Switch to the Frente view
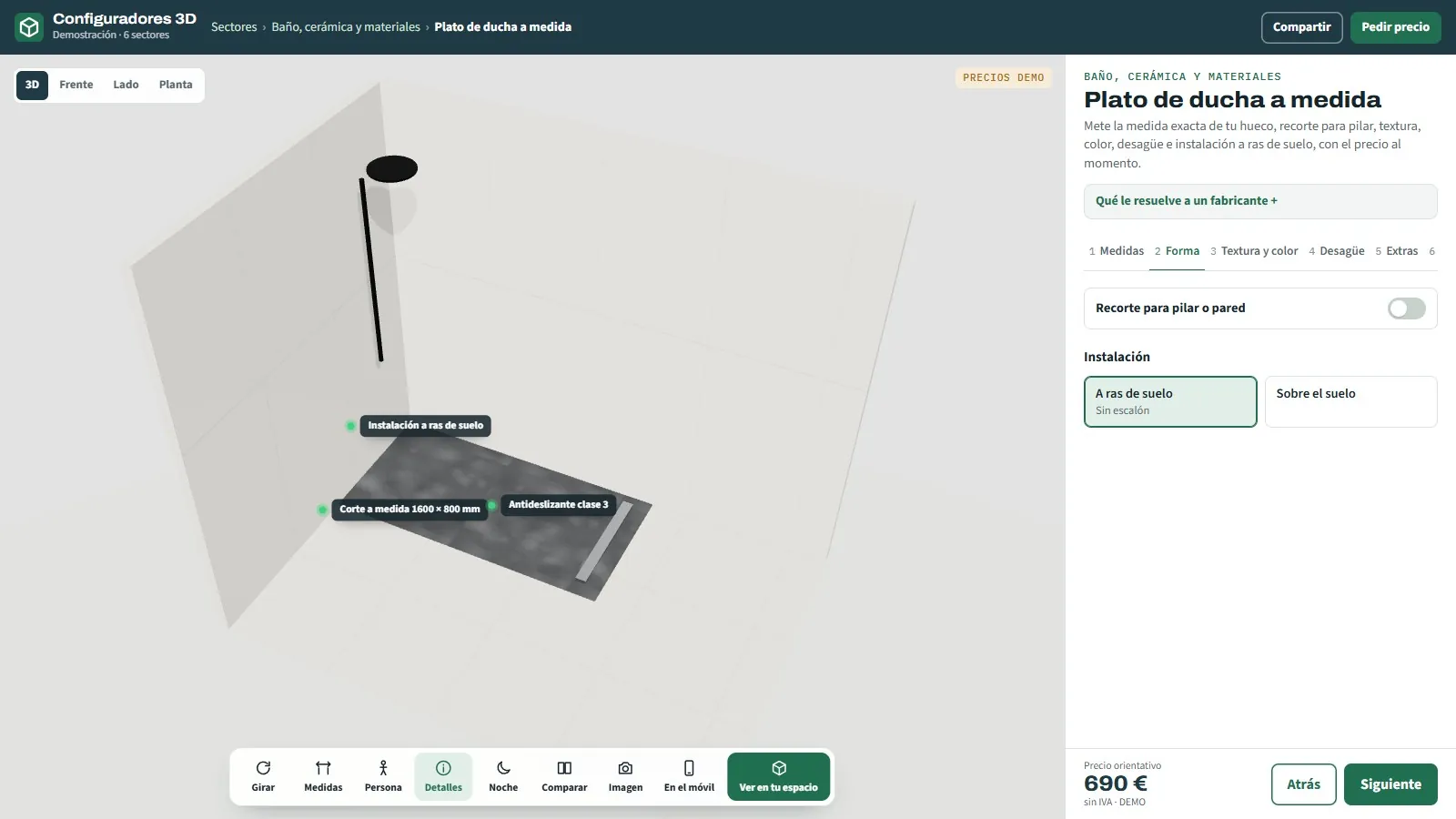1456x819 pixels. [x=76, y=85]
